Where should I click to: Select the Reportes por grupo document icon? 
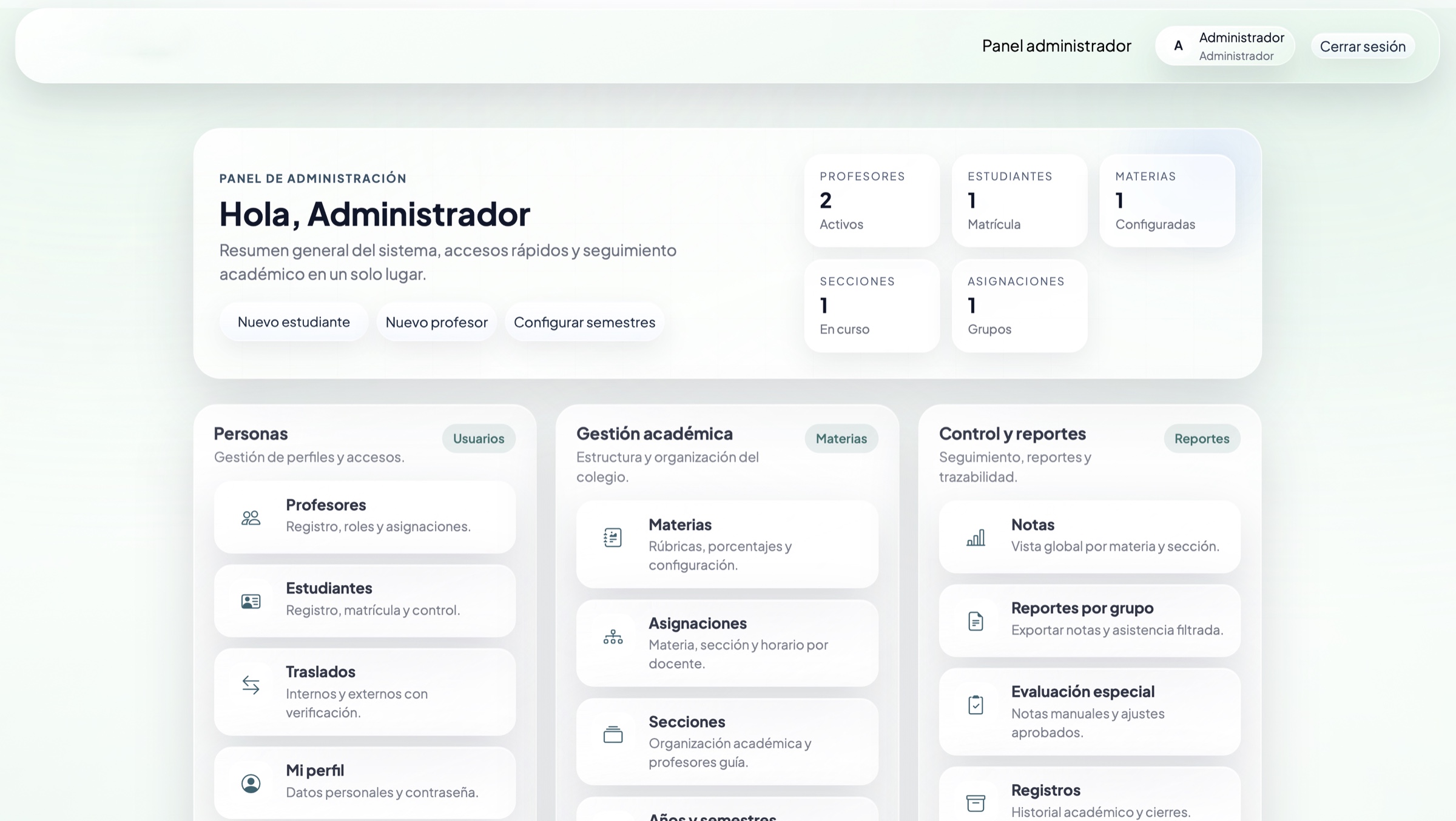976,620
